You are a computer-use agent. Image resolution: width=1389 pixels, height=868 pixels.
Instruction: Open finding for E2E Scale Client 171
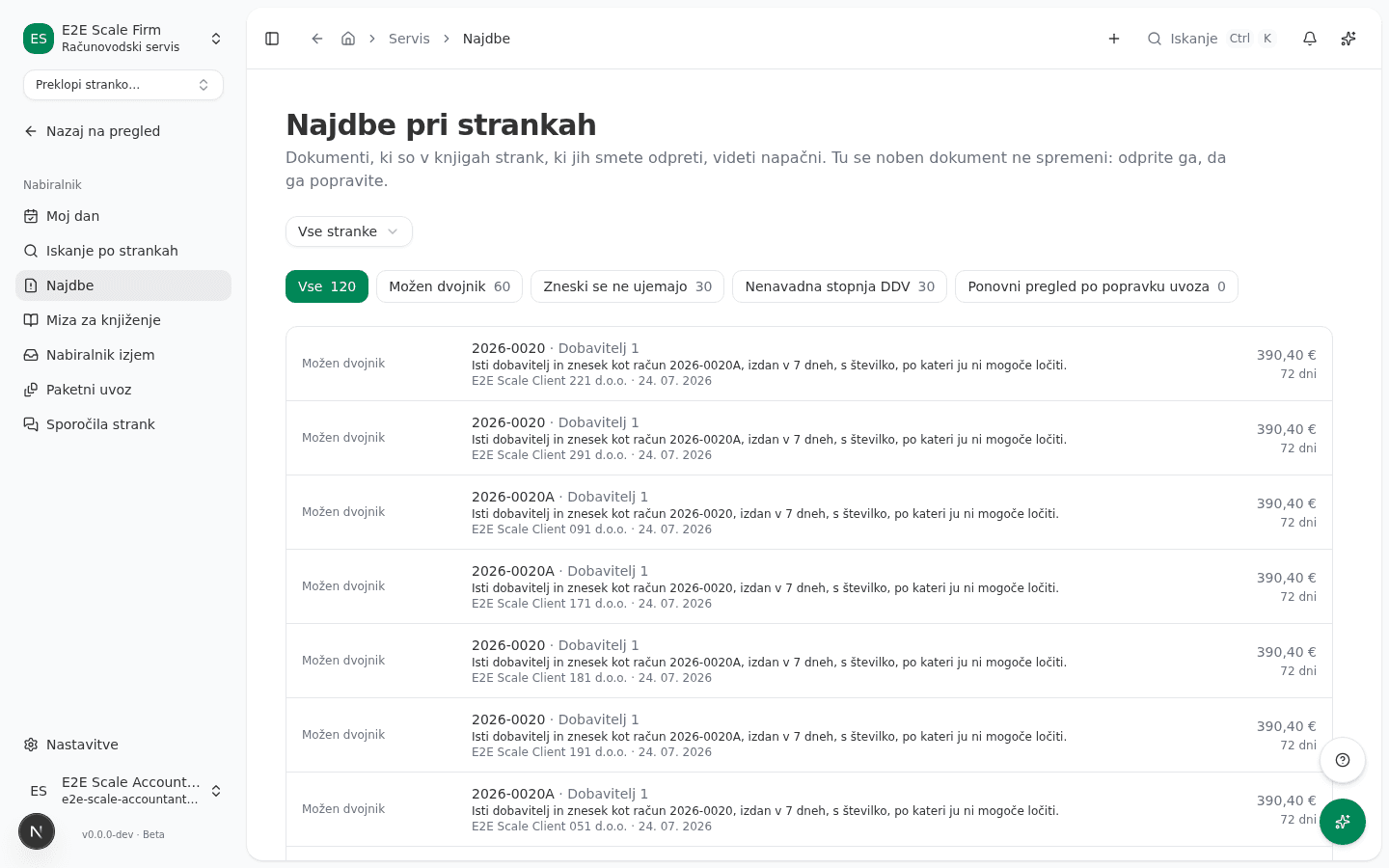(809, 586)
